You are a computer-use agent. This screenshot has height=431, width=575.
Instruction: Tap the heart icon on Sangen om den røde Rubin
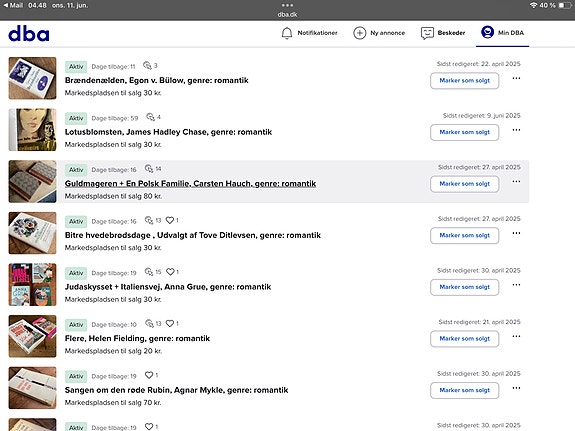click(149, 375)
